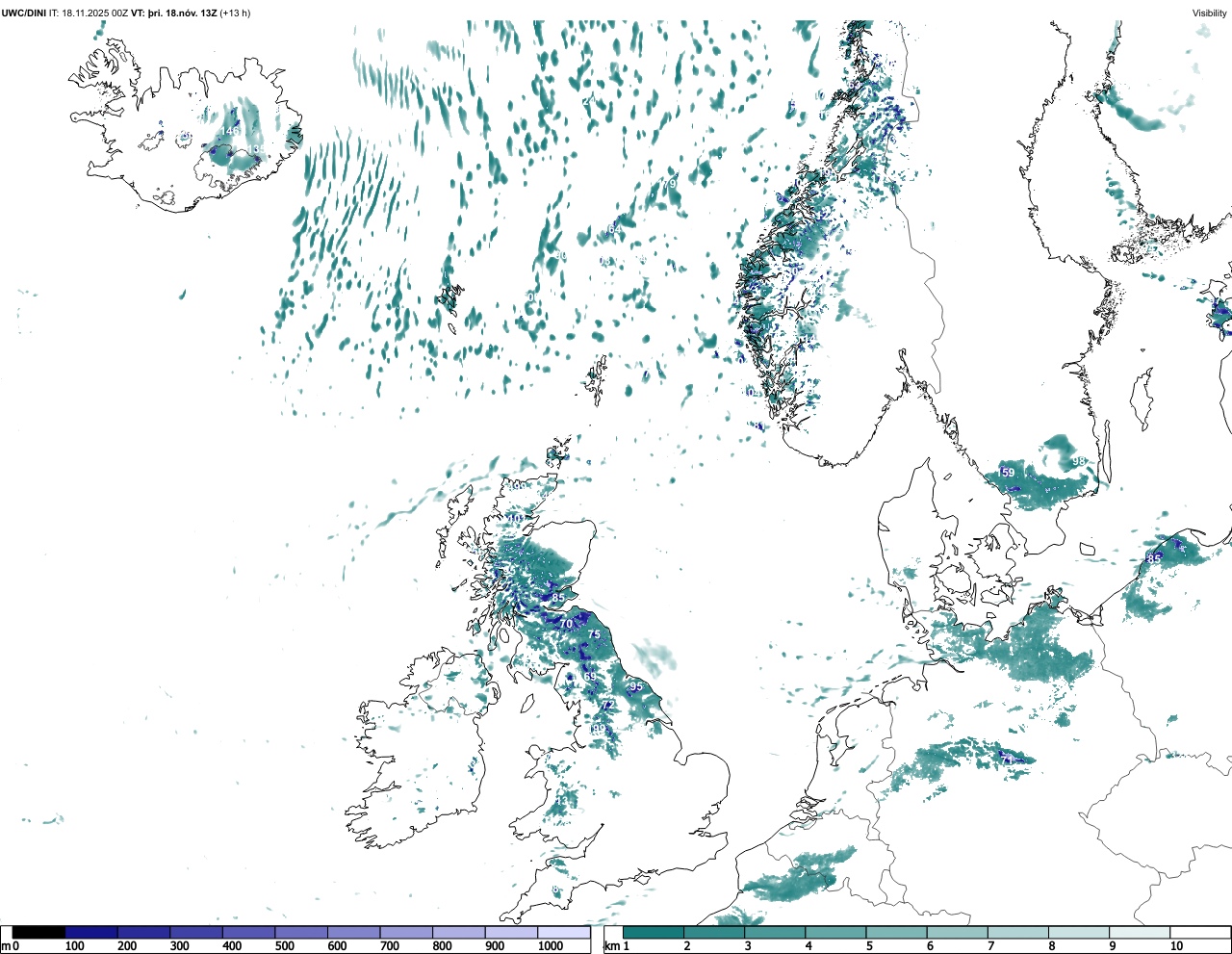Click the "146" value over Iceland
Viewport: 1232px width, 954px height.
tap(230, 131)
